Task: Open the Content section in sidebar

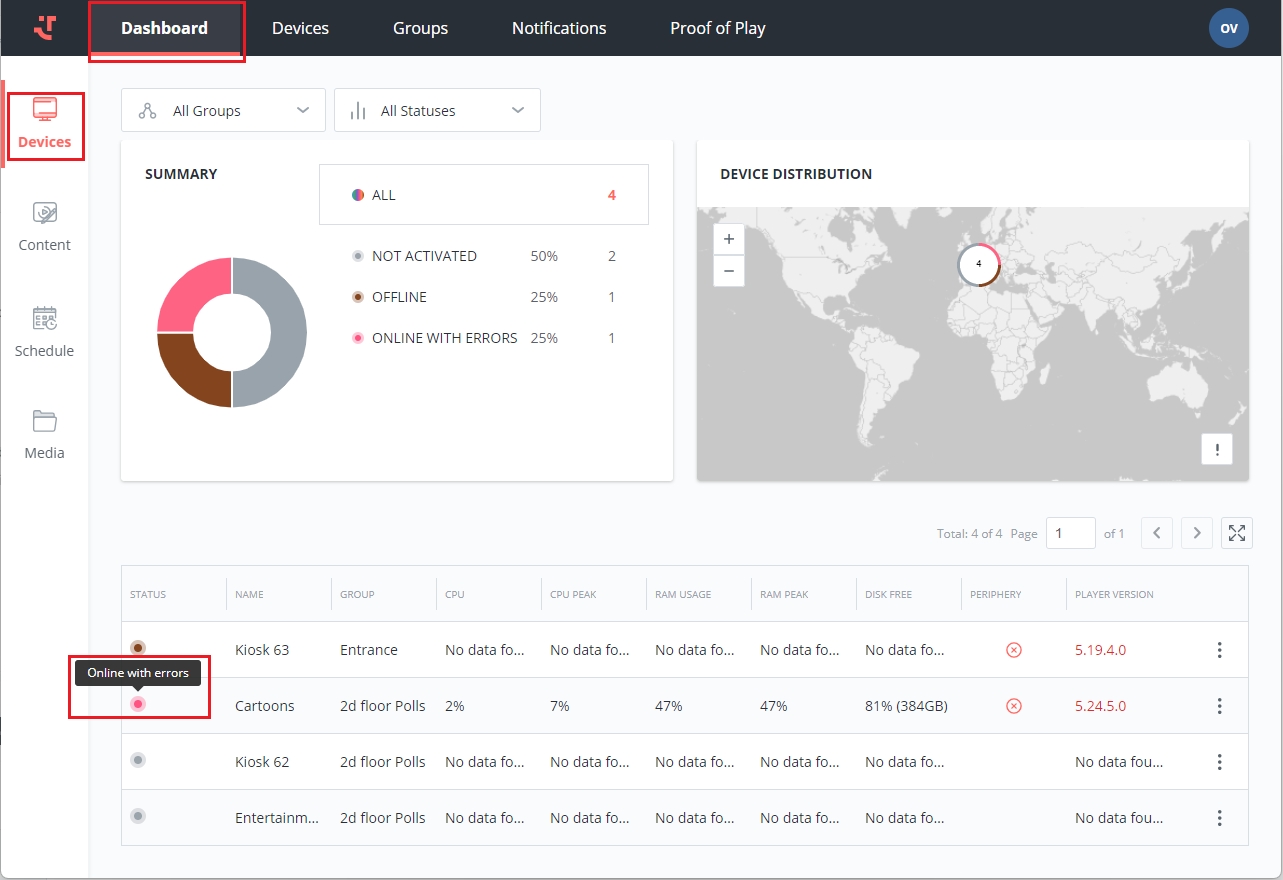Action: click(x=45, y=227)
